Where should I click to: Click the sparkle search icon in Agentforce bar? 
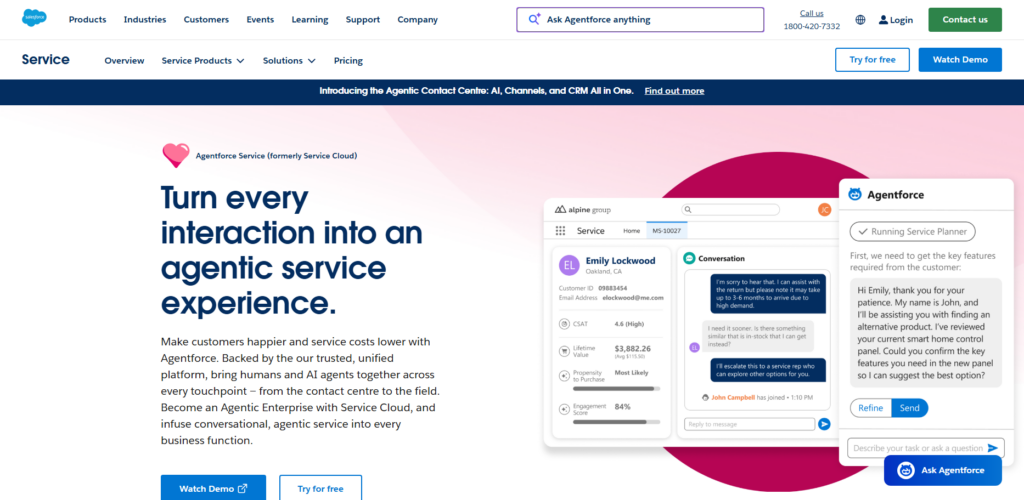click(x=534, y=19)
